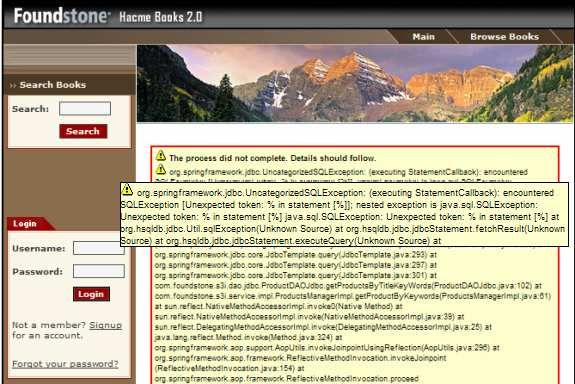Open the Browse Books tab
This screenshot has width=575, height=384.
(x=505, y=37)
